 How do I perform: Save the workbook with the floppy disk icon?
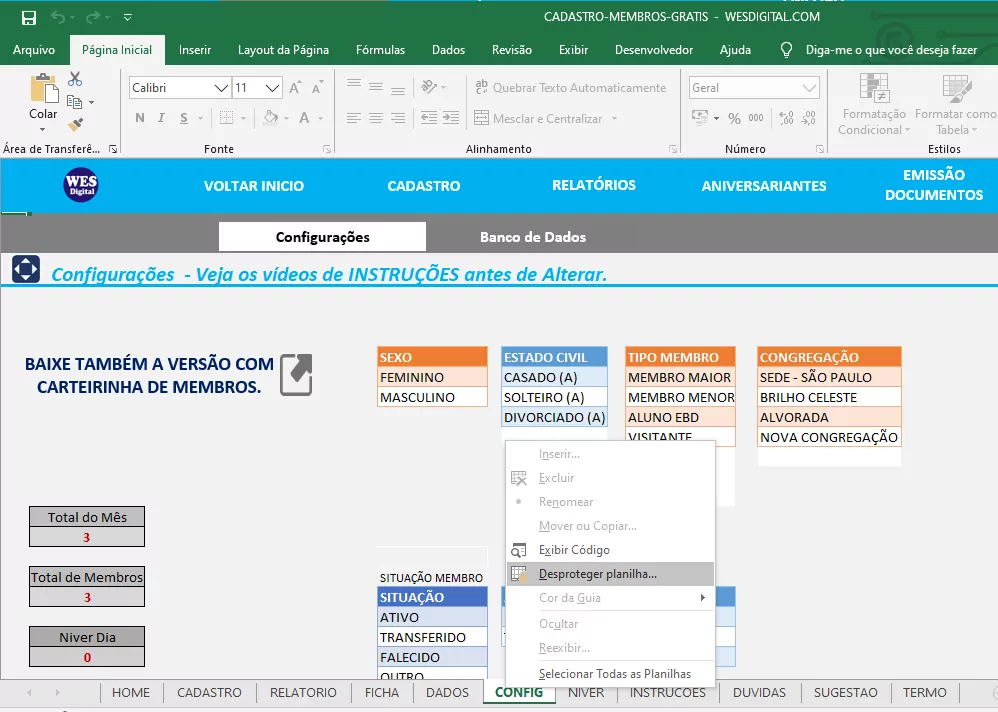pos(29,17)
